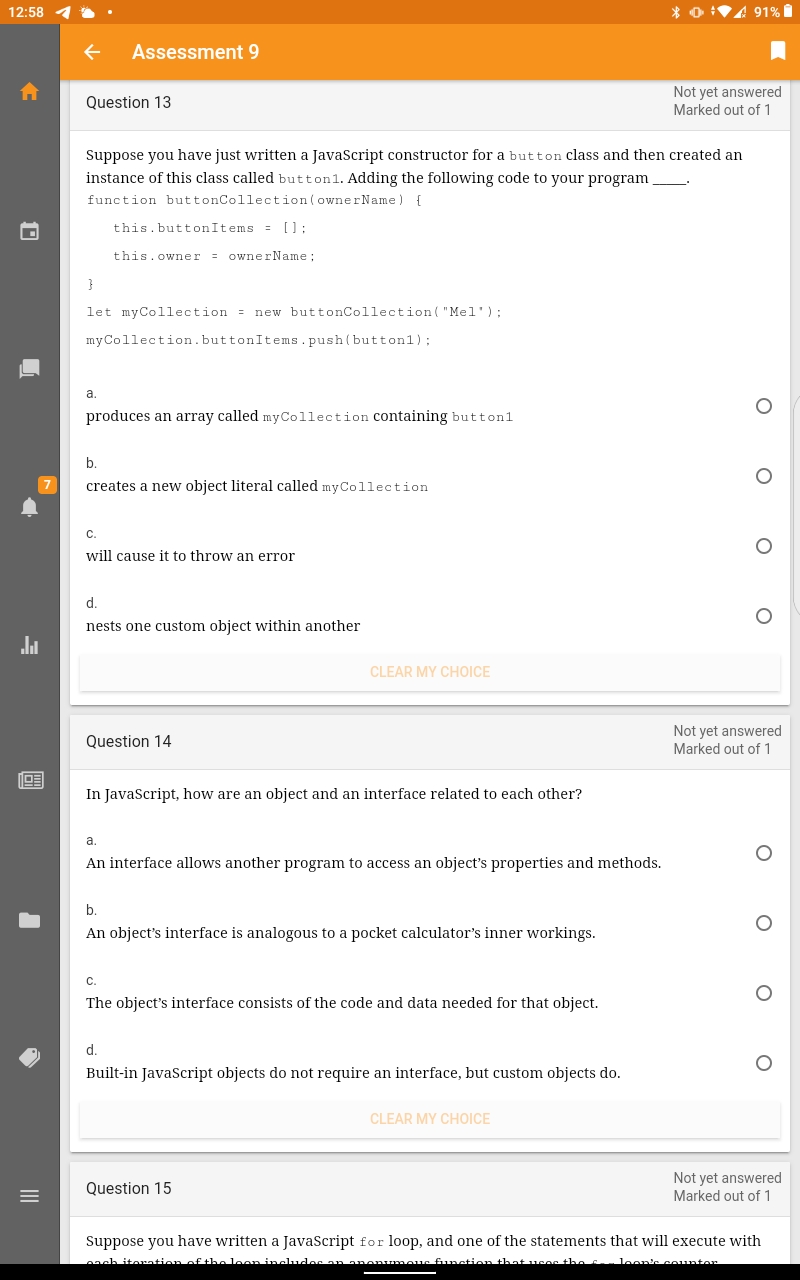Open Files using the folder icon
Viewport: 800px width, 1280px height.
tap(29, 919)
